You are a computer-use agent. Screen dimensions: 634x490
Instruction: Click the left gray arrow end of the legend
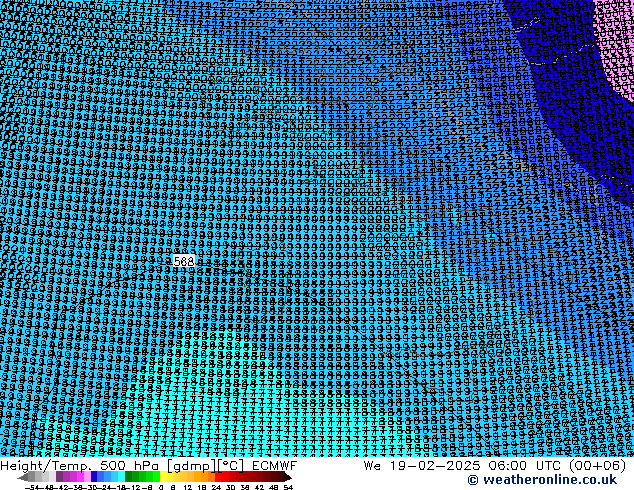(23, 477)
